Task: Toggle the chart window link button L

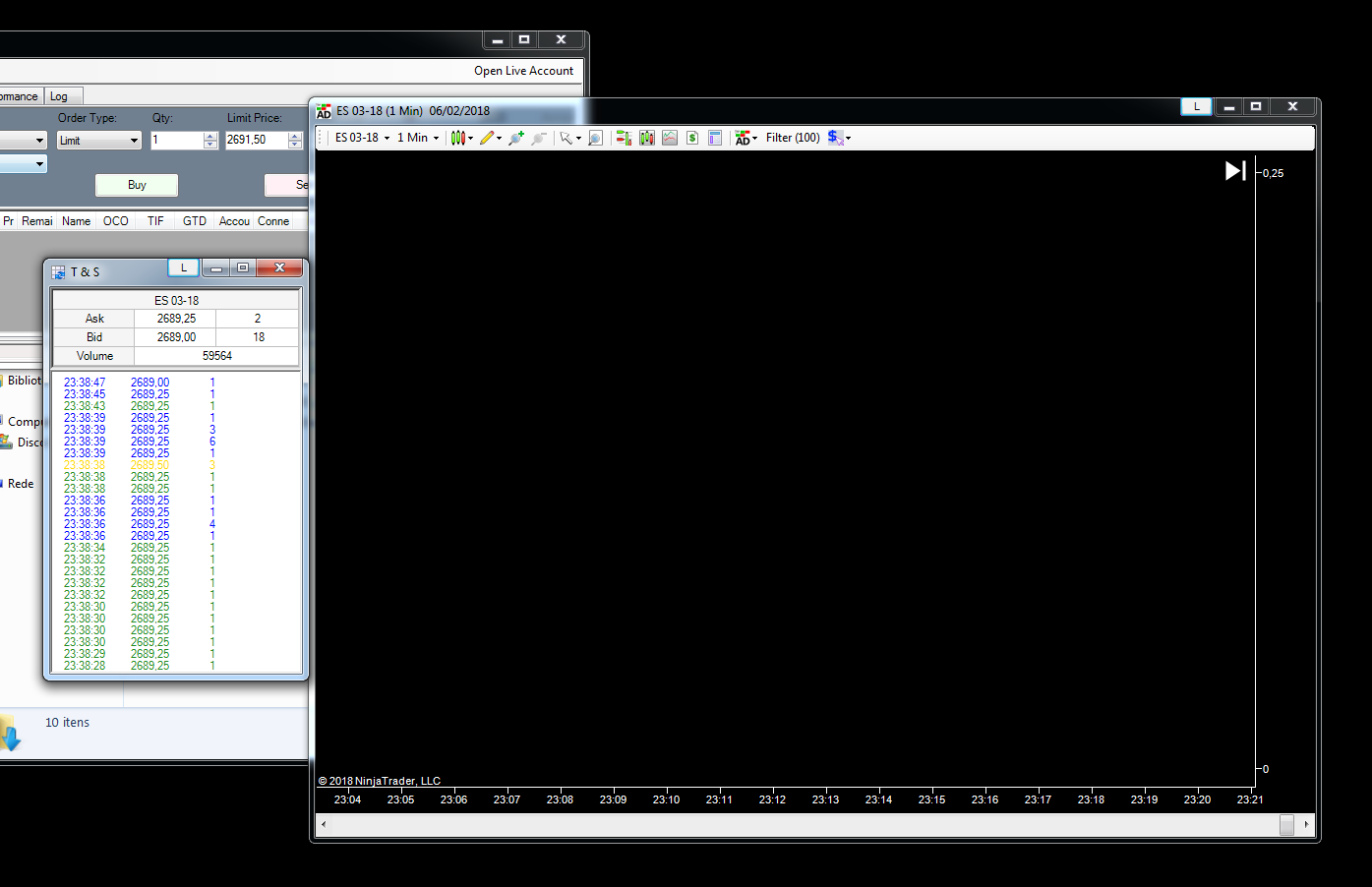Action: [x=1196, y=106]
